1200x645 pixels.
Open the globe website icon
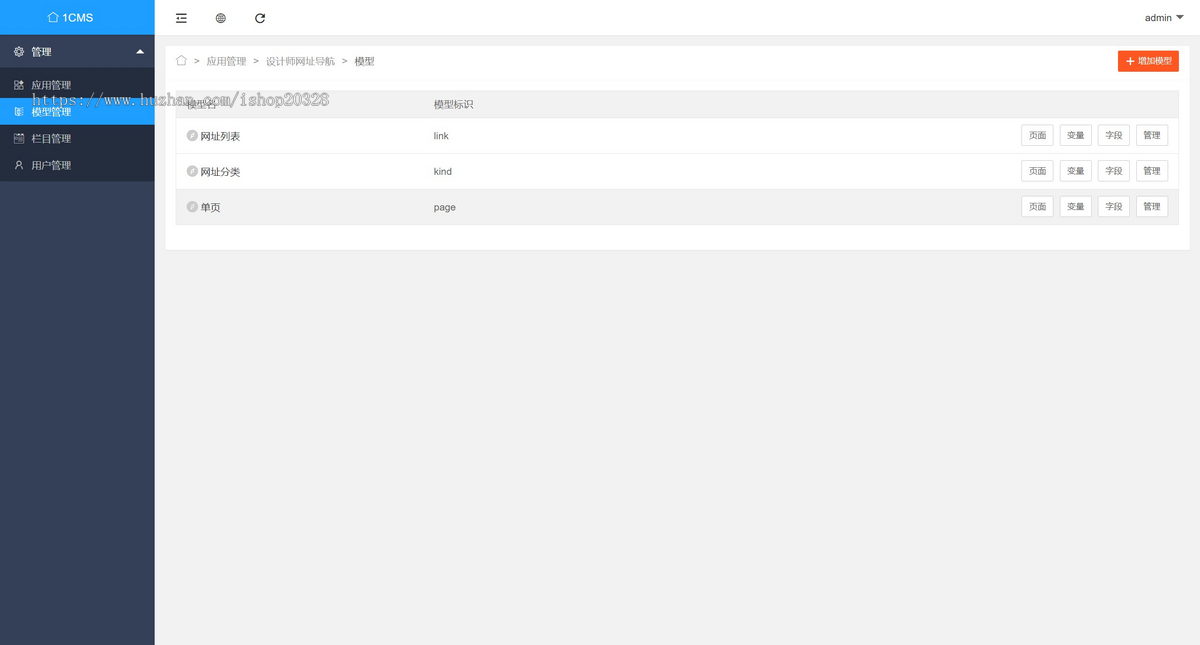221,18
